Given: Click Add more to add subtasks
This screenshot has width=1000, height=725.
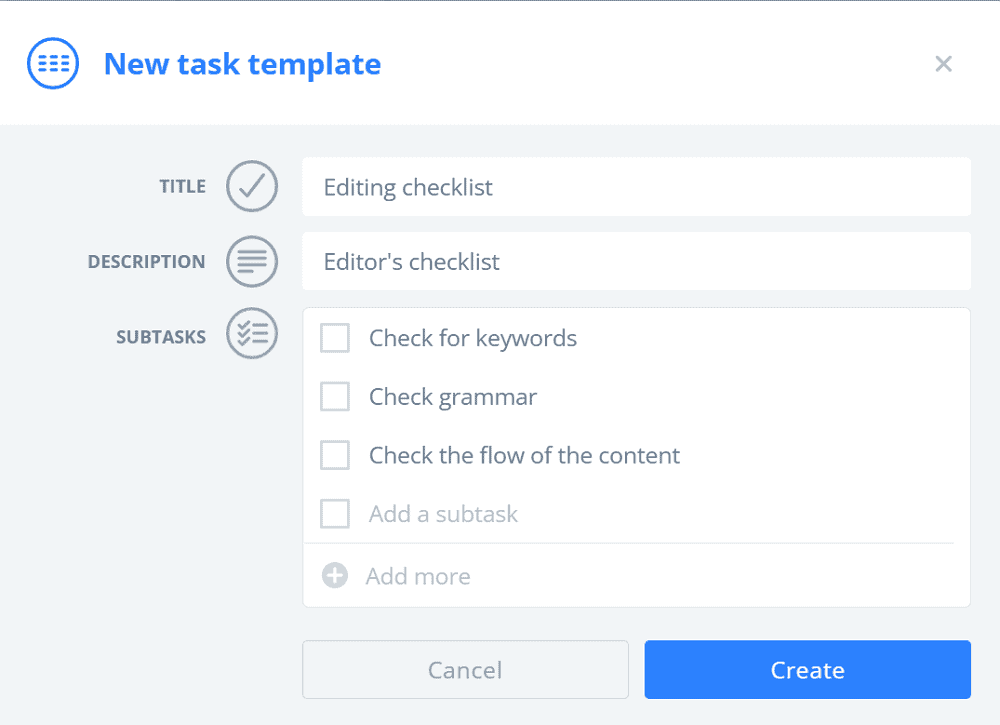Looking at the screenshot, I should point(418,576).
